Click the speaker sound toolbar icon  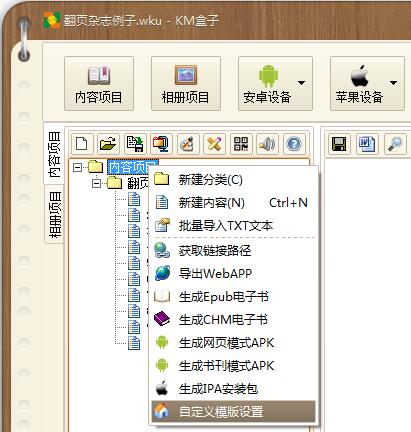coord(267,144)
